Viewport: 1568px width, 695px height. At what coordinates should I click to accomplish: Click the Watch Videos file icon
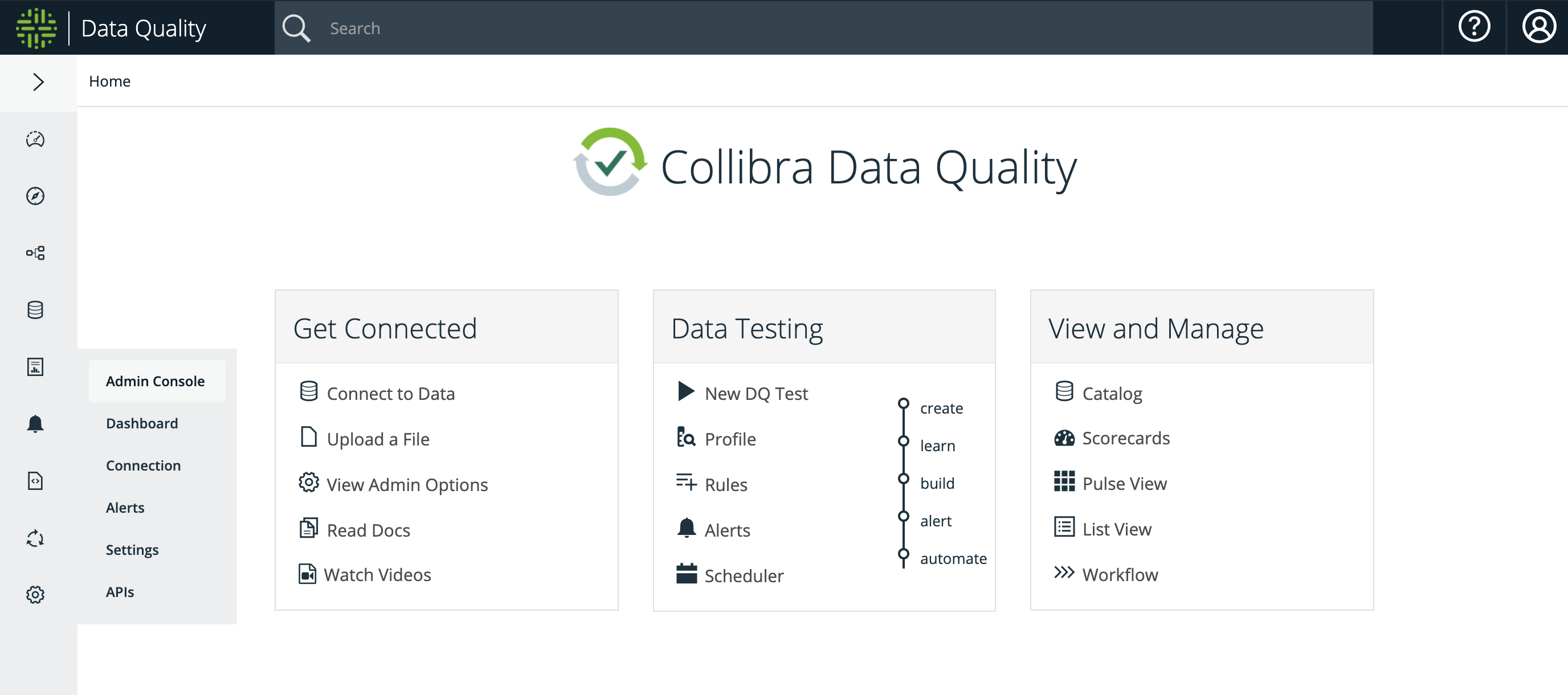(x=308, y=573)
